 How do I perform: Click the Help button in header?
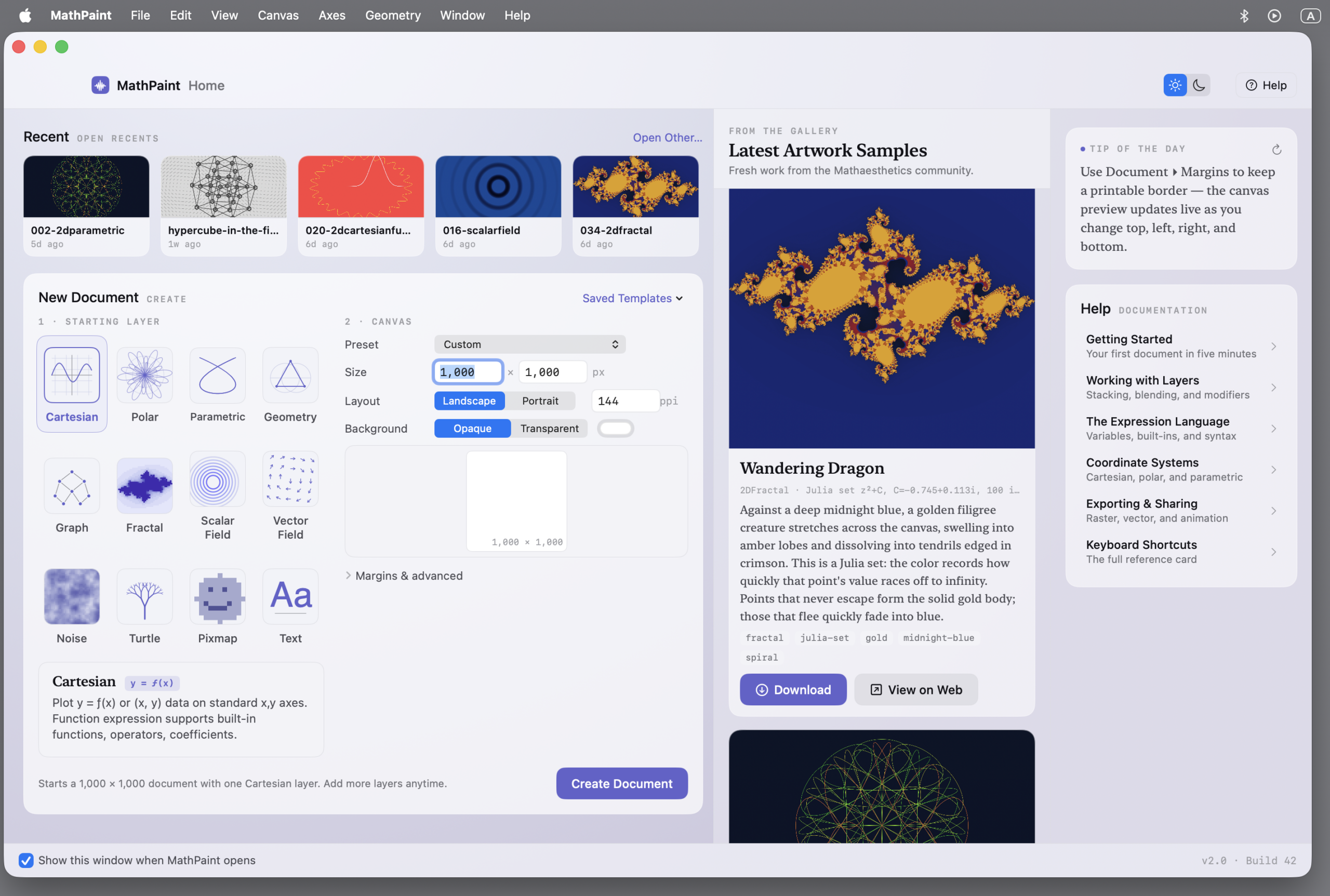[1266, 85]
